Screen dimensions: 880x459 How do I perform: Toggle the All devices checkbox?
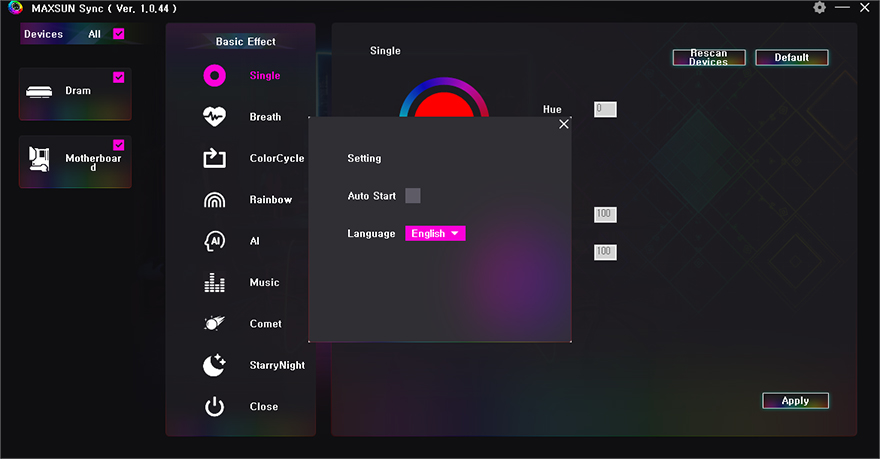(x=119, y=34)
